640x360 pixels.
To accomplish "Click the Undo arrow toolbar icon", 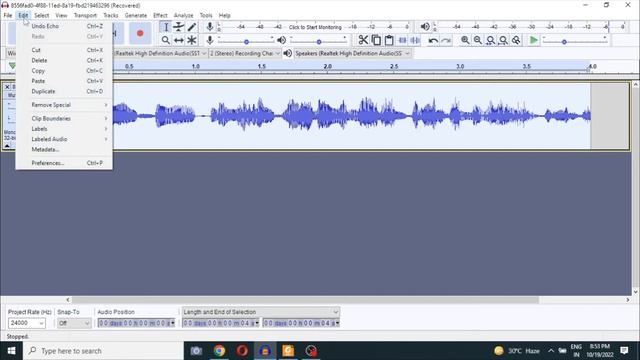I will tap(433, 40).
